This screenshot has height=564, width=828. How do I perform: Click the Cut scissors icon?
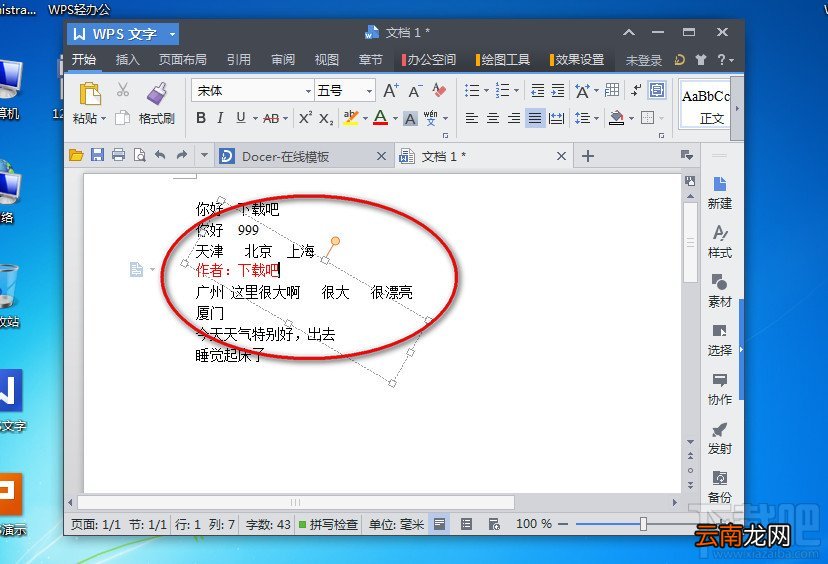(123, 90)
